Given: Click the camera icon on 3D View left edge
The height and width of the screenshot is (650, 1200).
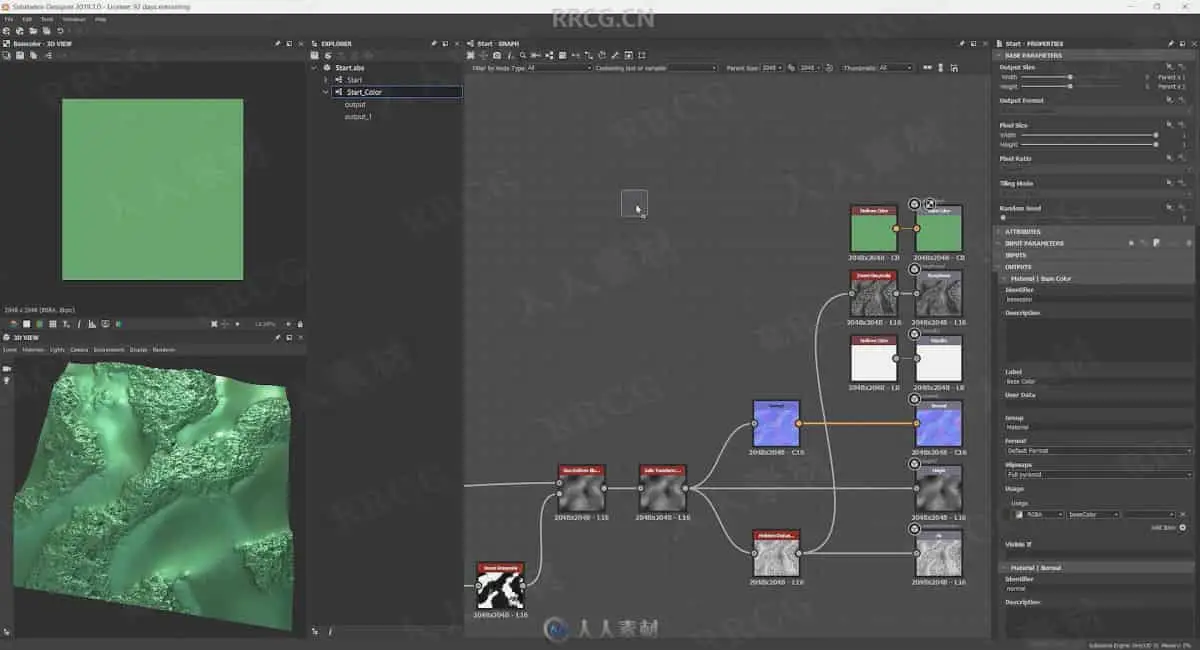Looking at the screenshot, I should [x=6, y=368].
